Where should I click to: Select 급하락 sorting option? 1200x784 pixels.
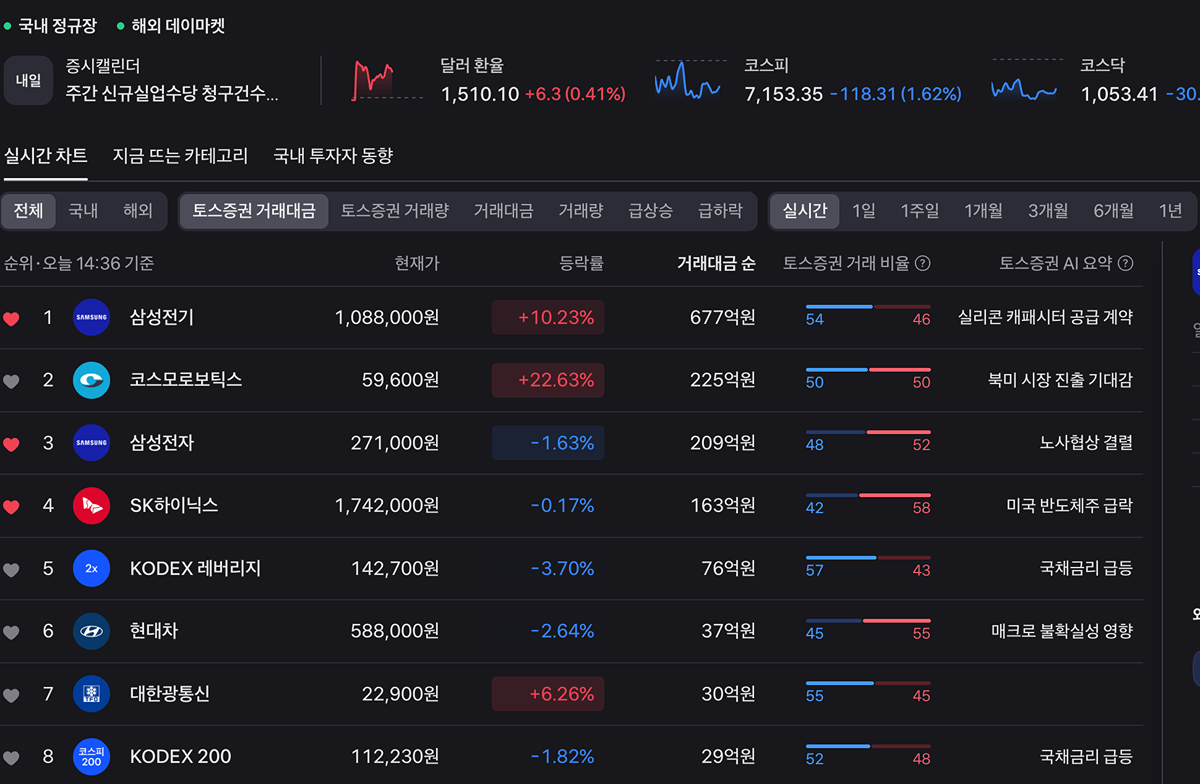pos(721,211)
